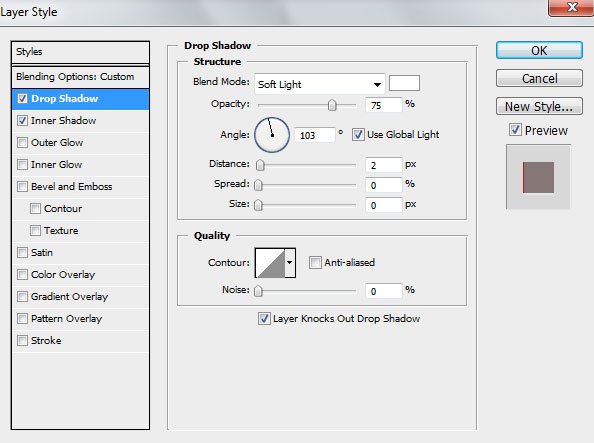Image resolution: width=594 pixels, height=443 pixels.
Task: Click the Angle dial control
Action: click(x=272, y=135)
